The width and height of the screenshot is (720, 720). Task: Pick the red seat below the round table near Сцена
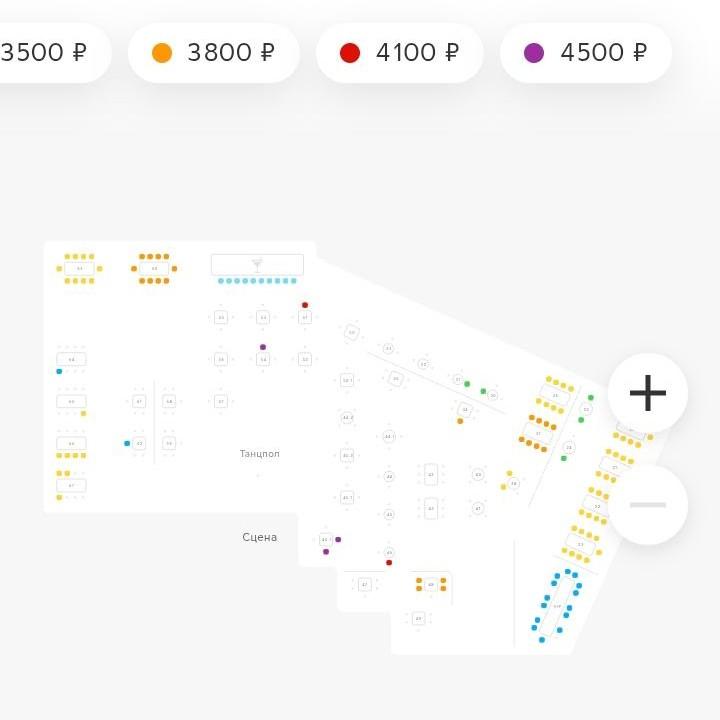(x=389, y=563)
